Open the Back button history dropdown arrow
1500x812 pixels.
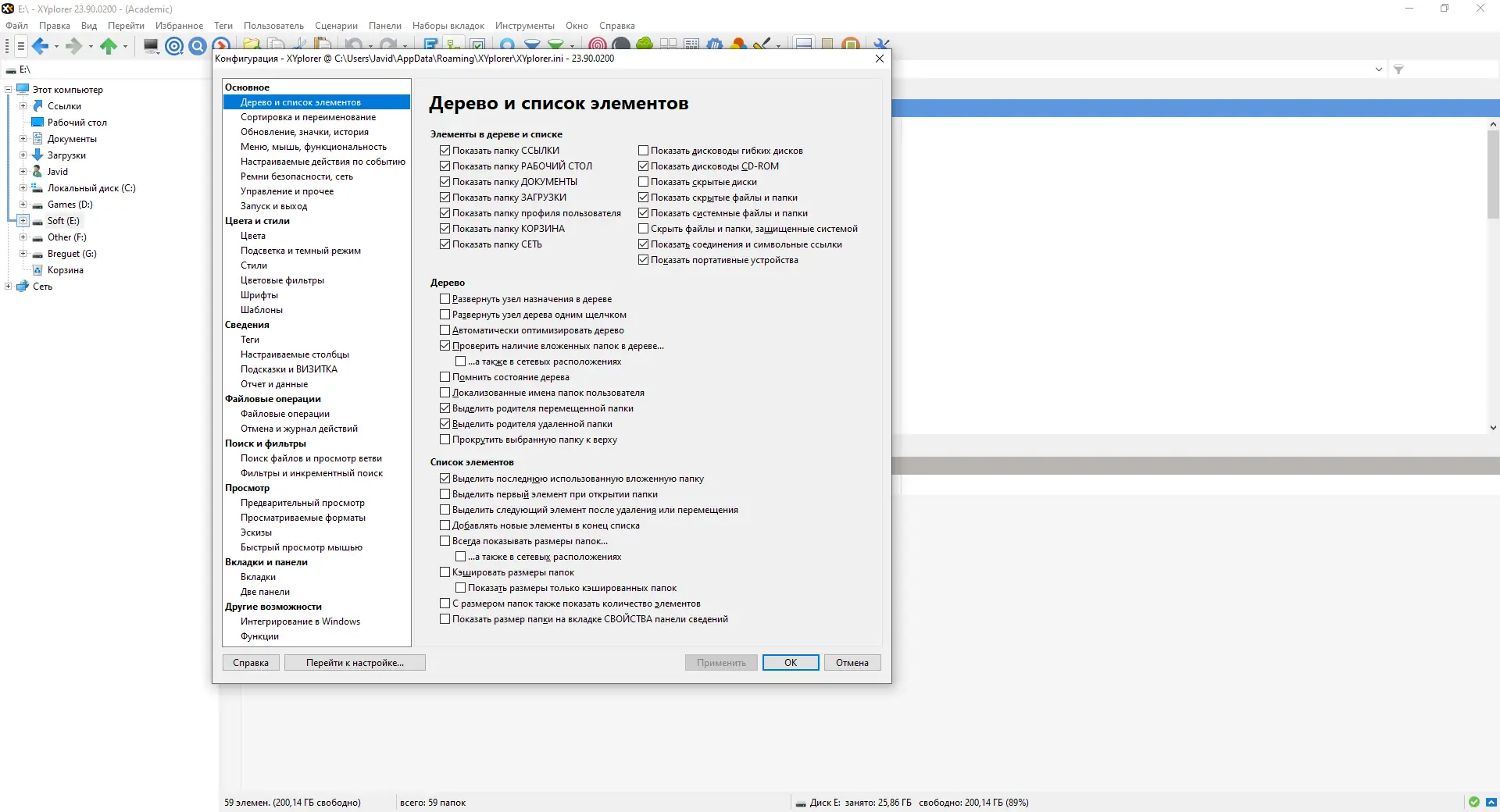(x=56, y=46)
